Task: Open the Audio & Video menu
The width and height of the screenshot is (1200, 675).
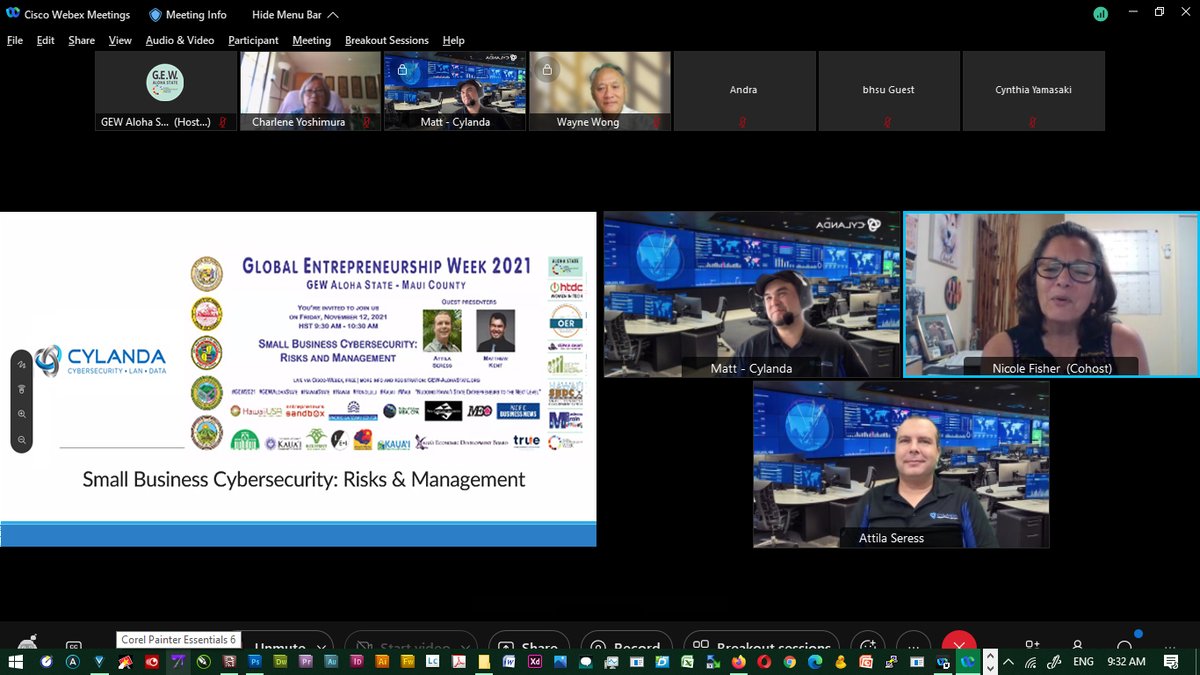Action: click(180, 40)
